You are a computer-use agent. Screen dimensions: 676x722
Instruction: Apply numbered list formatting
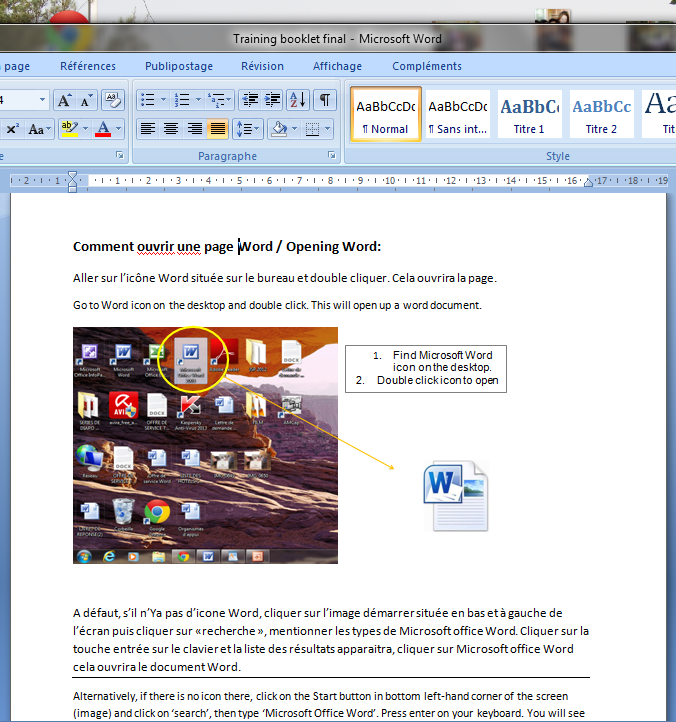tap(182, 100)
